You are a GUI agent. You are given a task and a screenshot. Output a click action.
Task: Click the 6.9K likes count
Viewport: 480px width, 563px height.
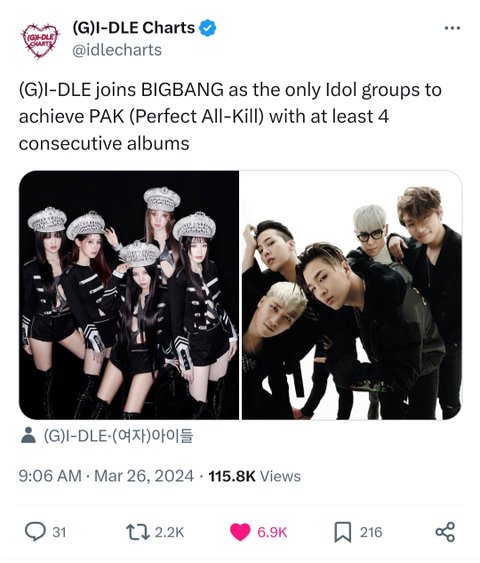(x=272, y=532)
